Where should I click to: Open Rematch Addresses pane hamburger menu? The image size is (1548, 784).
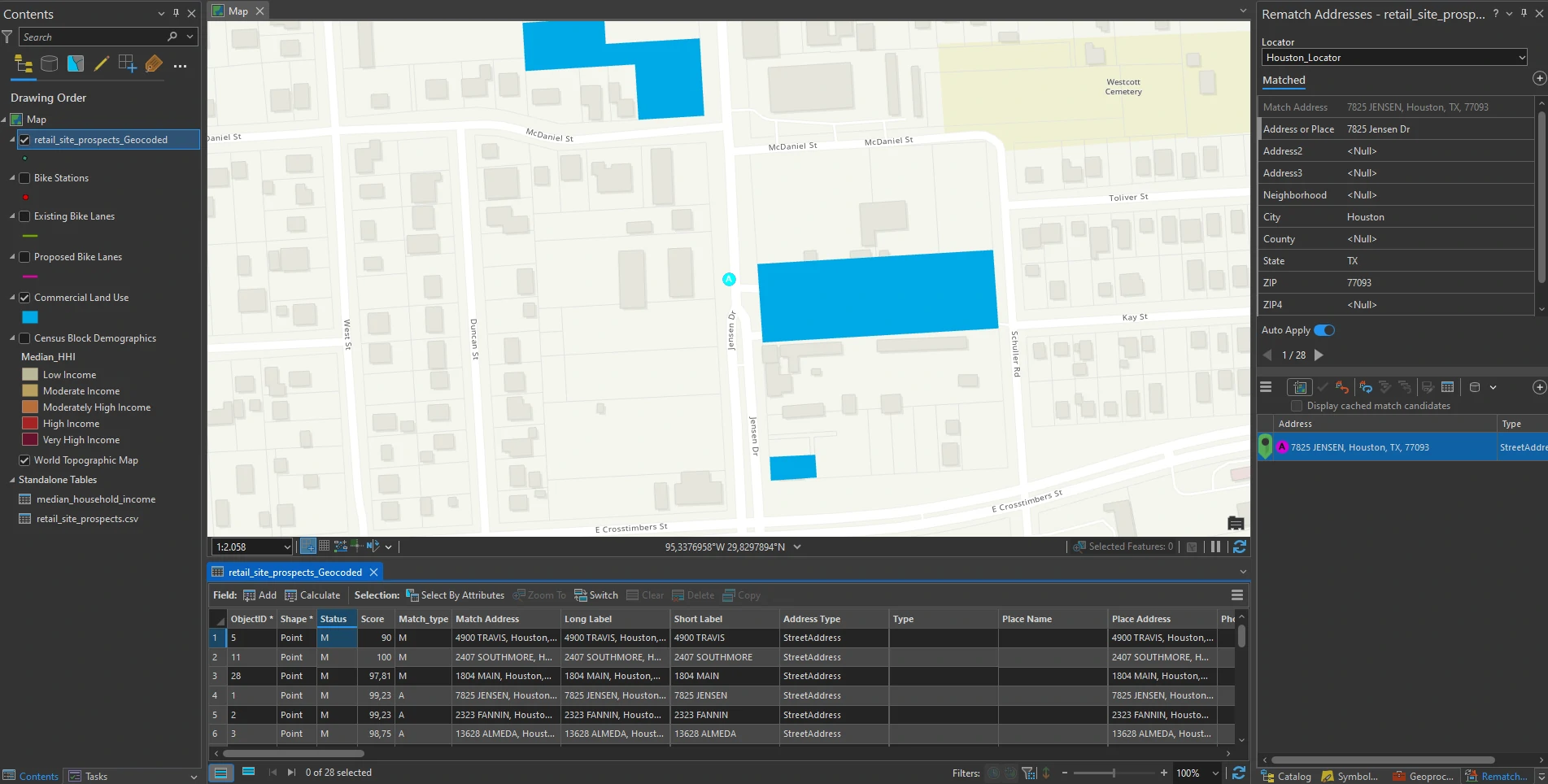(1266, 387)
